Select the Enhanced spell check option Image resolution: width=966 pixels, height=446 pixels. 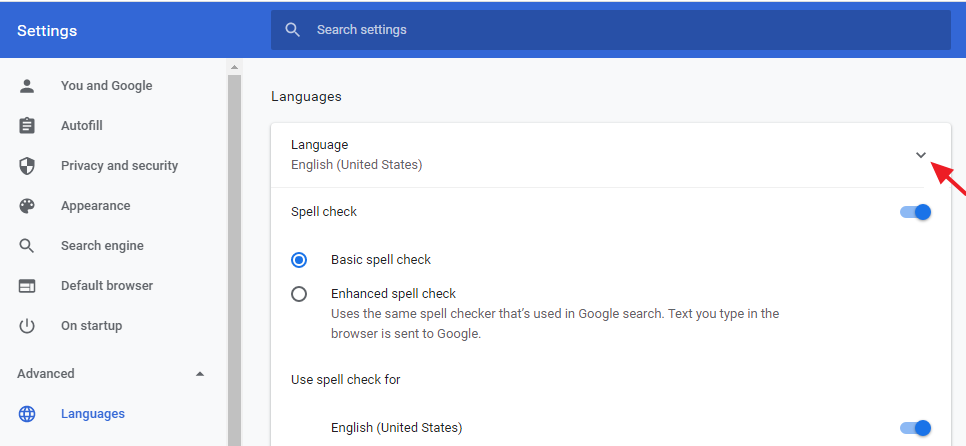point(299,294)
